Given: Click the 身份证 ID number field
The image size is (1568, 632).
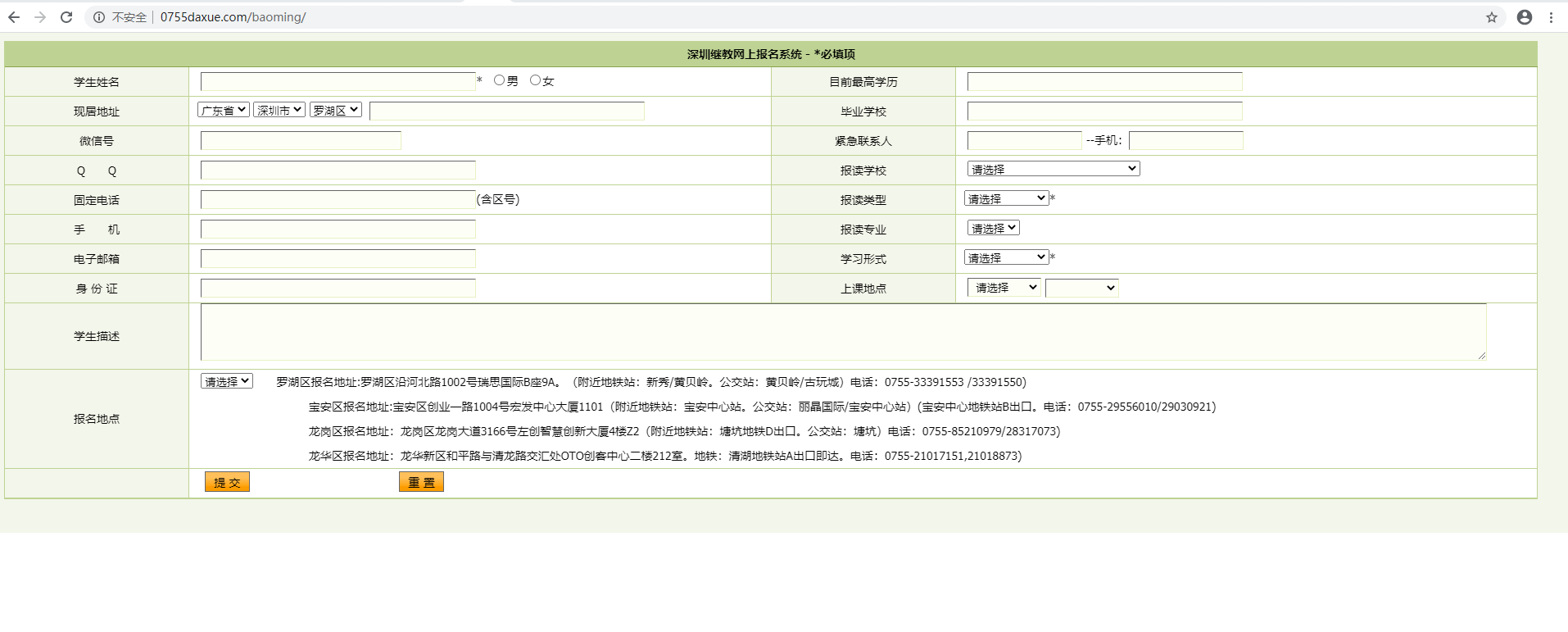Looking at the screenshot, I should point(338,289).
